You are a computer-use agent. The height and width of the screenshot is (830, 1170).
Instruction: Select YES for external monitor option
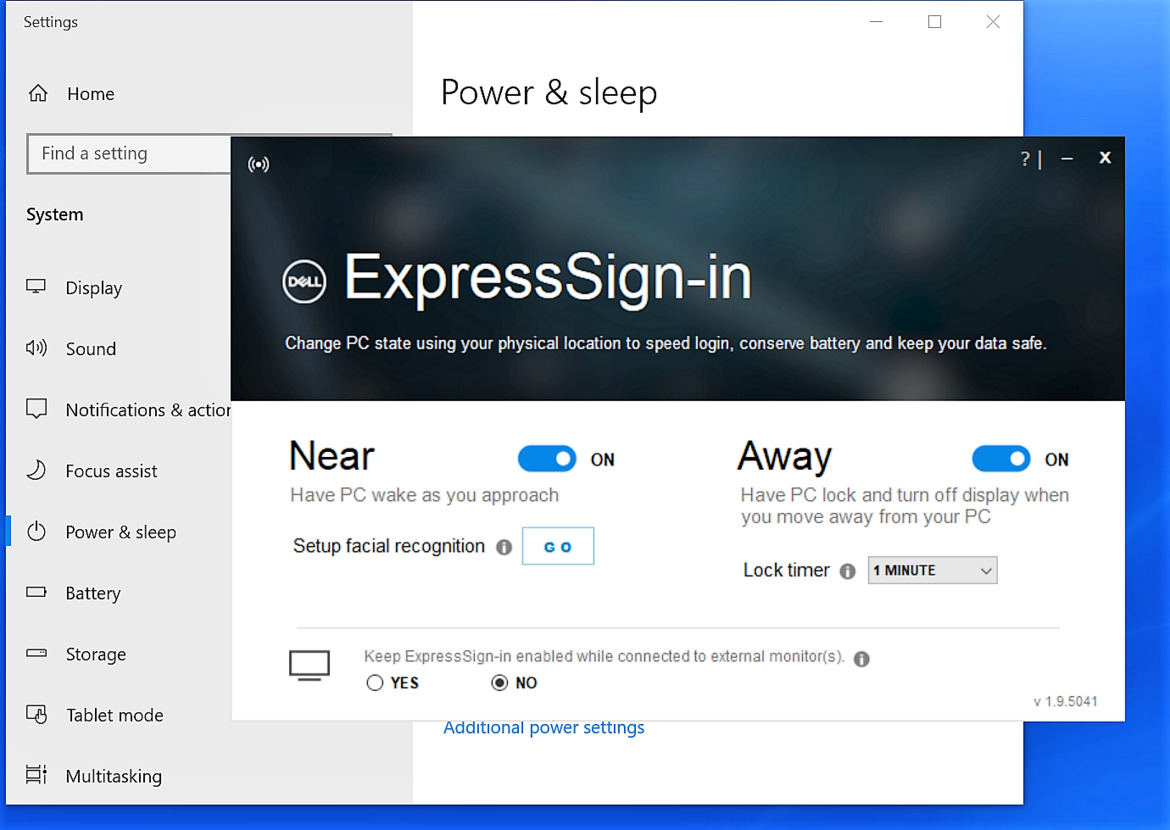(x=375, y=683)
